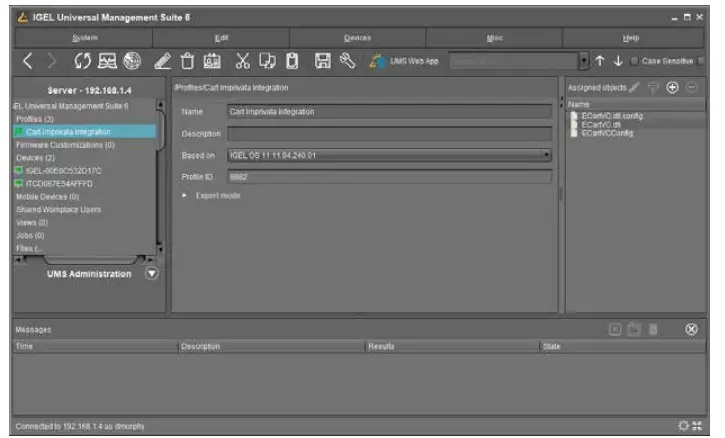Click the down arrow for next search result
Screen dimensions: 725x438
coord(618,61)
